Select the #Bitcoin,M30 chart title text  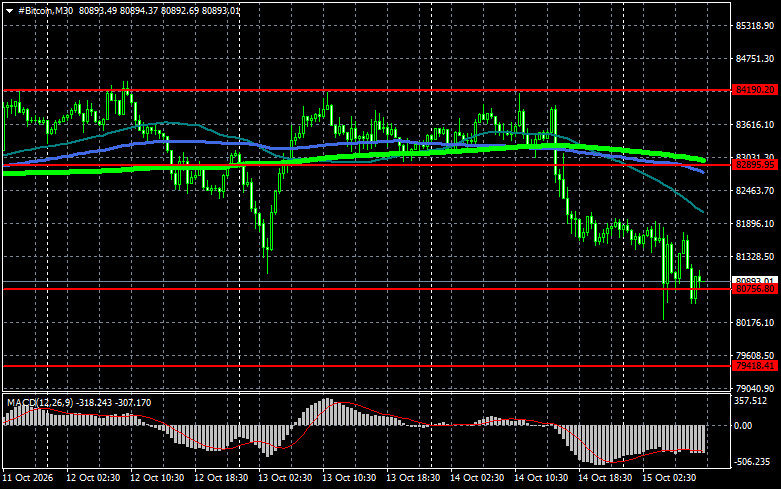coord(45,10)
